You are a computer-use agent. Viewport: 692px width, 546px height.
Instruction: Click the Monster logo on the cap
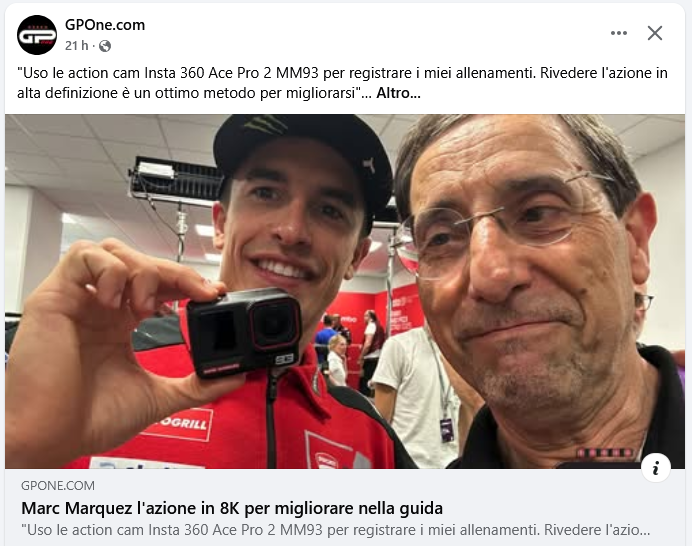click(x=264, y=123)
